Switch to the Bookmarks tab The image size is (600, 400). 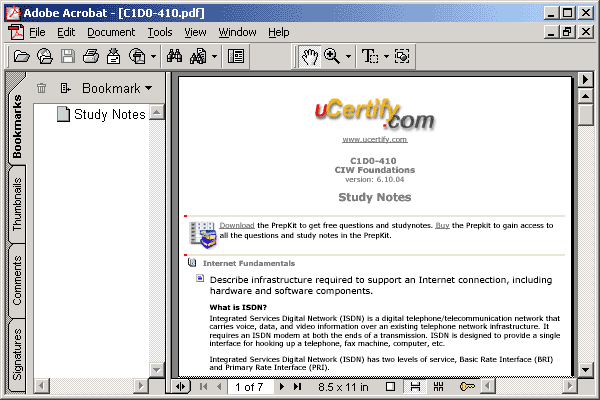pos(17,126)
